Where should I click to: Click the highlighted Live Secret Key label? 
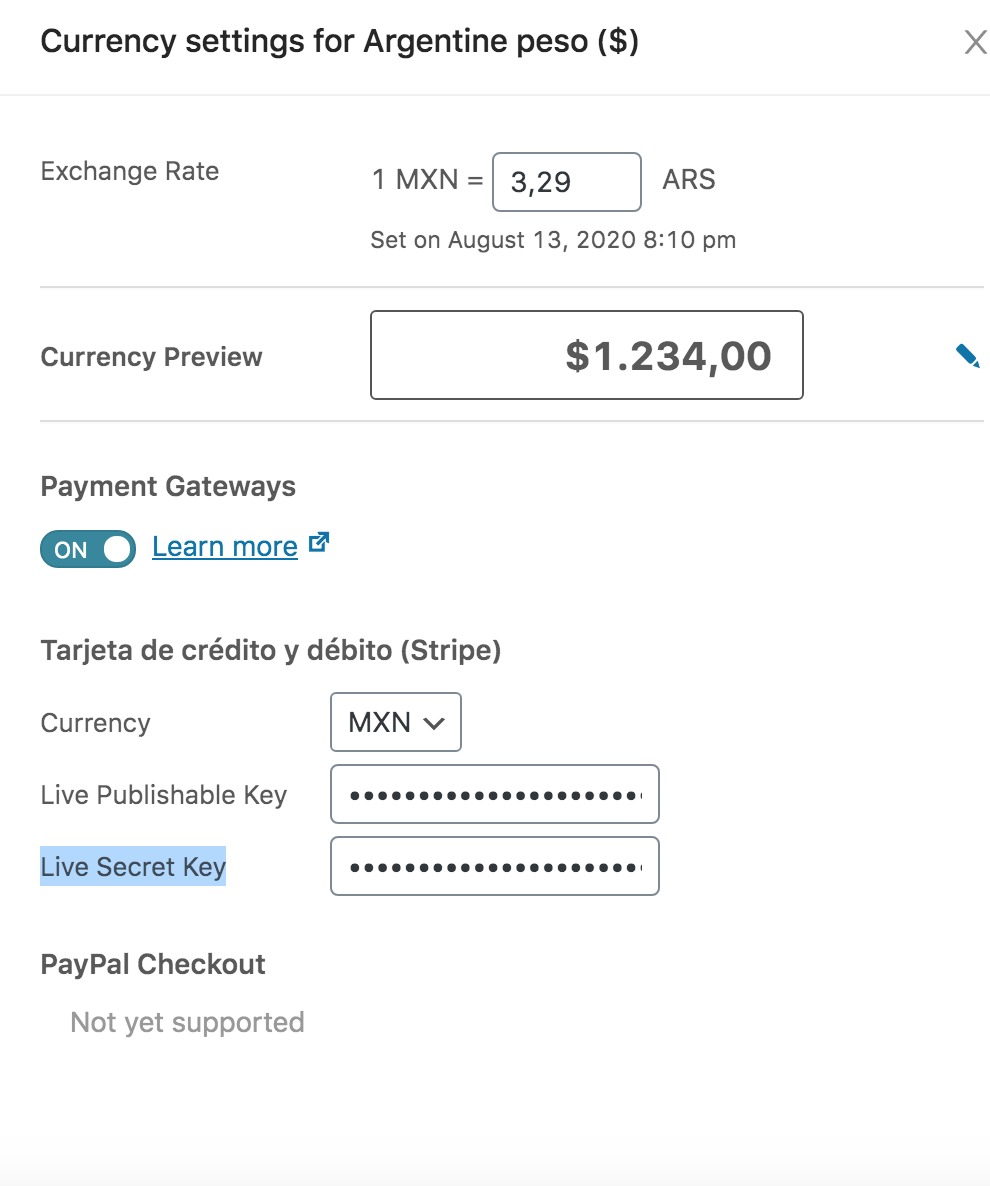[x=133, y=867]
